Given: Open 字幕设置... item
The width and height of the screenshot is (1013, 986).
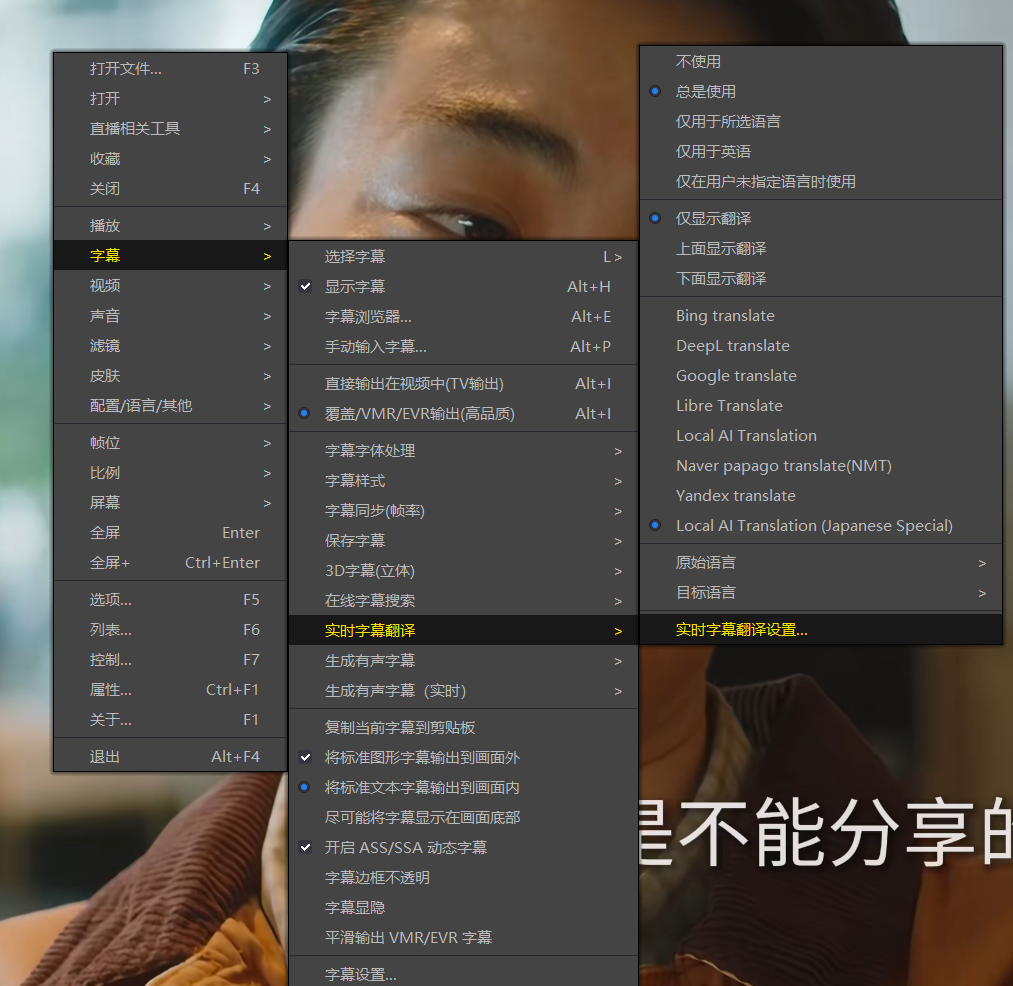Looking at the screenshot, I should [x=463, y=974].
